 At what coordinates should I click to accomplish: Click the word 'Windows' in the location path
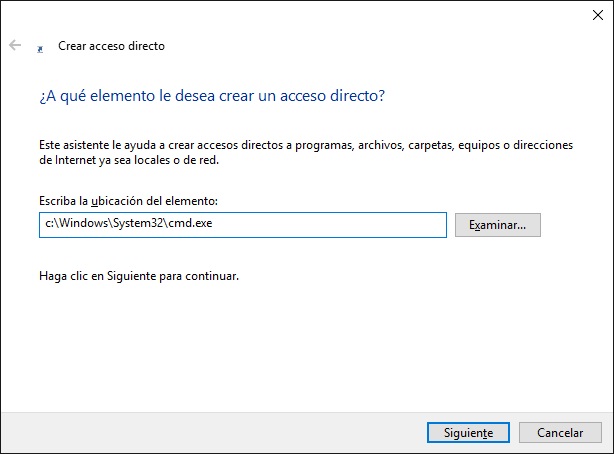pos(79,224)
